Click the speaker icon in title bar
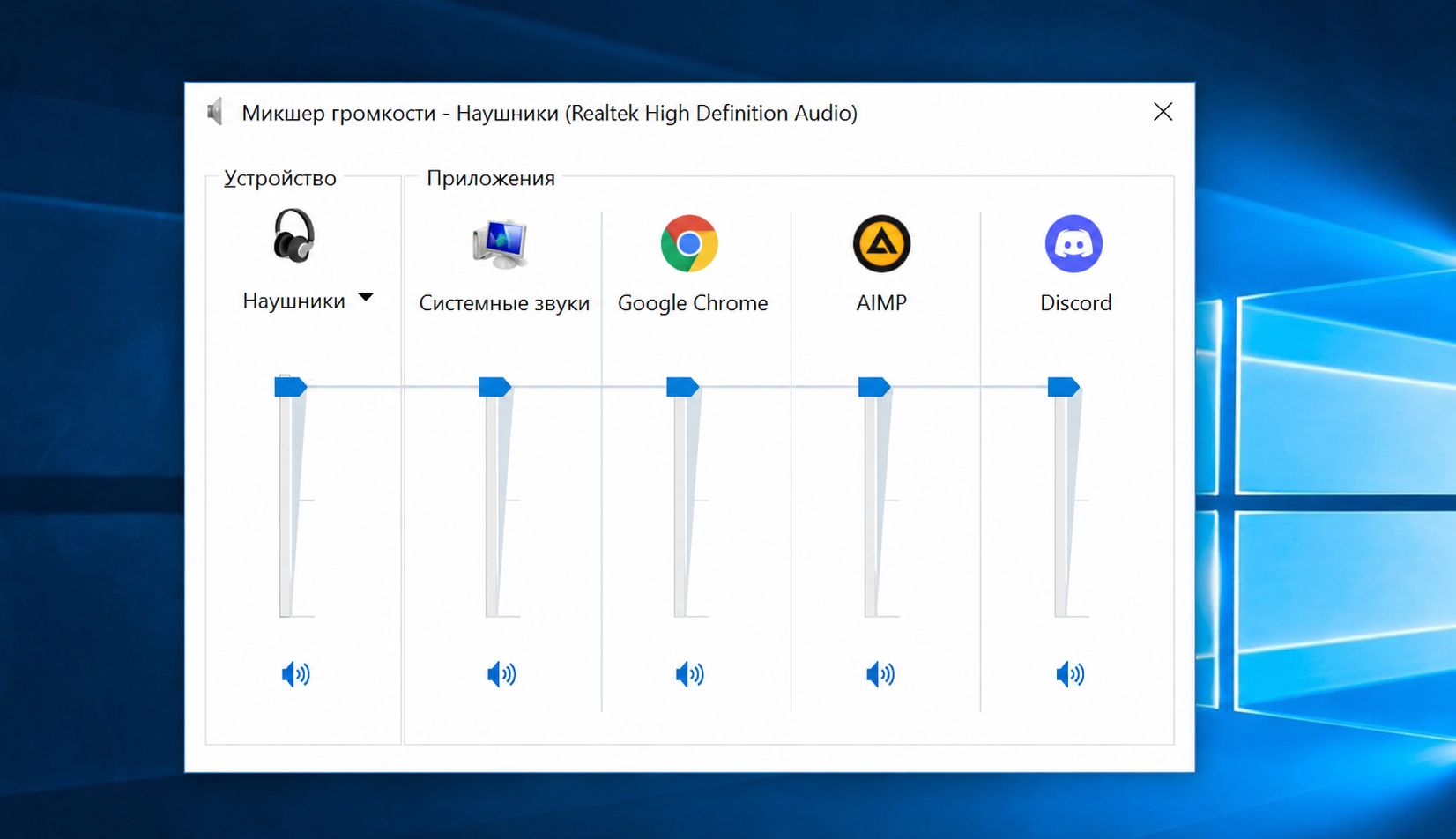The image size is (1456, 839). pos(215,112)
